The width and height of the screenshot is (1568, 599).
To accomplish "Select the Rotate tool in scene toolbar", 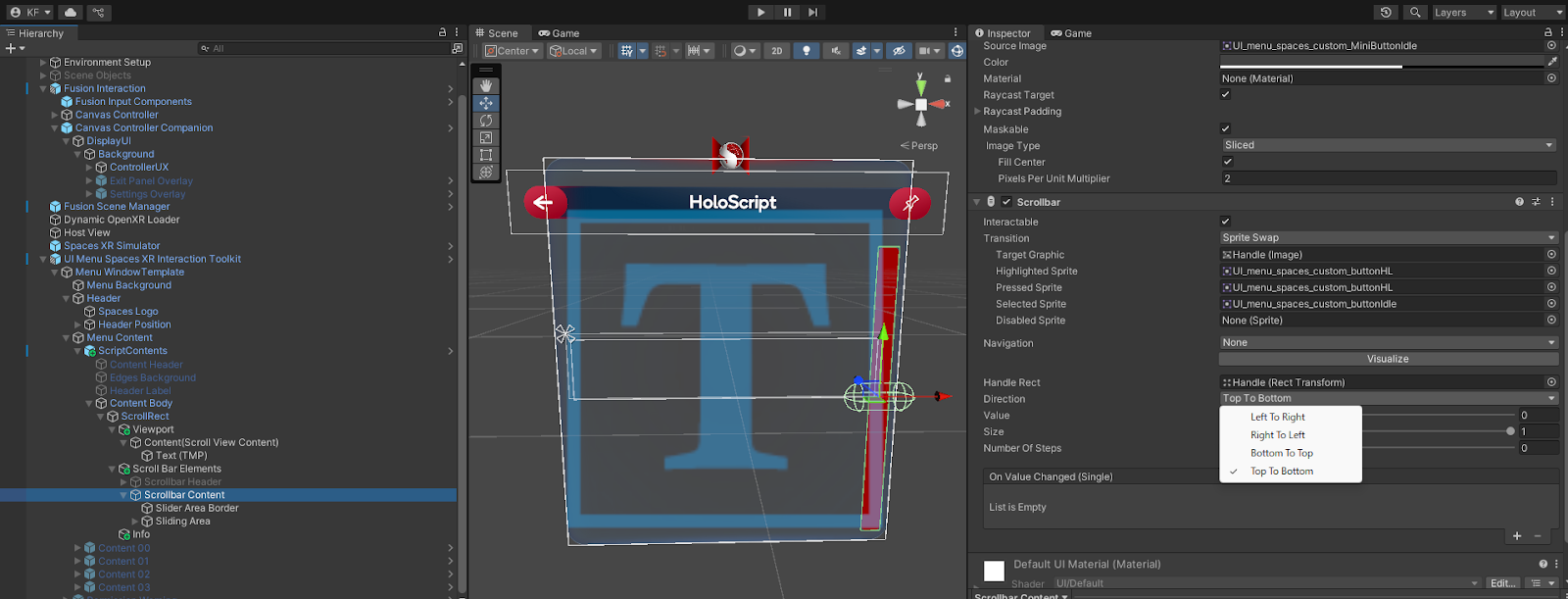I will click(x=486, y=121).
